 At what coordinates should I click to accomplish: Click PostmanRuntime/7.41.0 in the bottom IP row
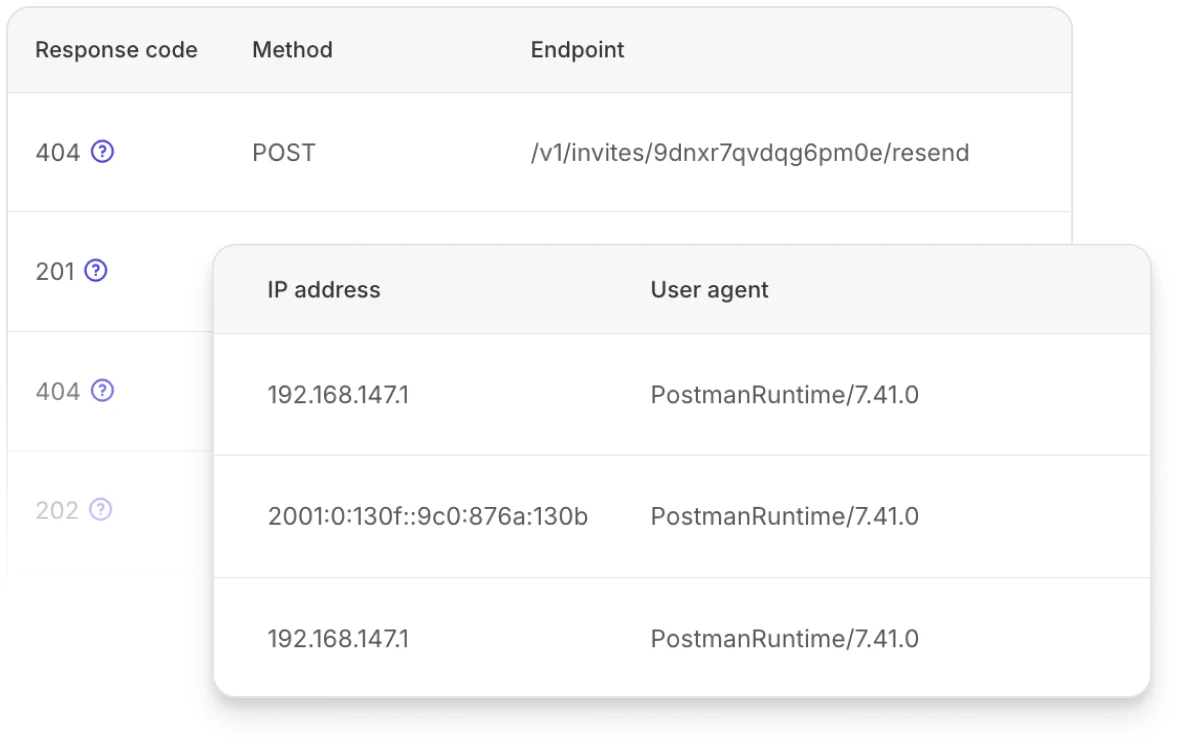(x=784, y=639)
